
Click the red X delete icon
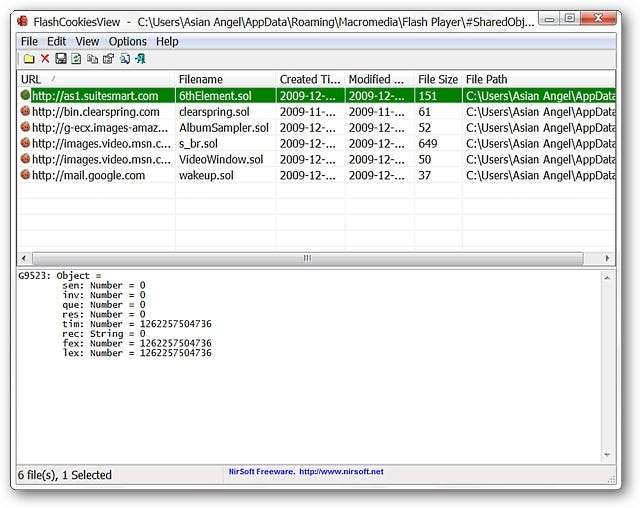click(x=45, y=59)
